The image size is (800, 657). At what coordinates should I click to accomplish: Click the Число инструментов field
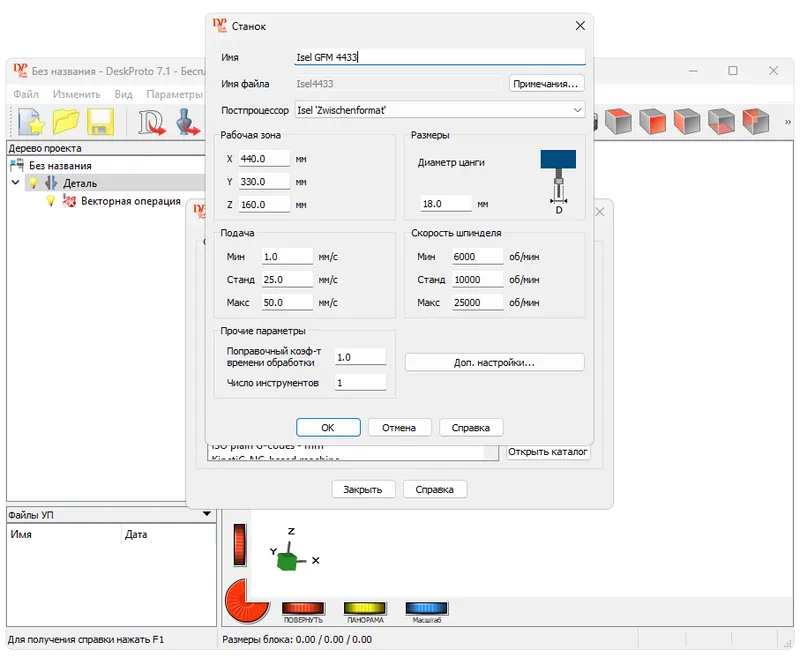click(x=361, y=383)
